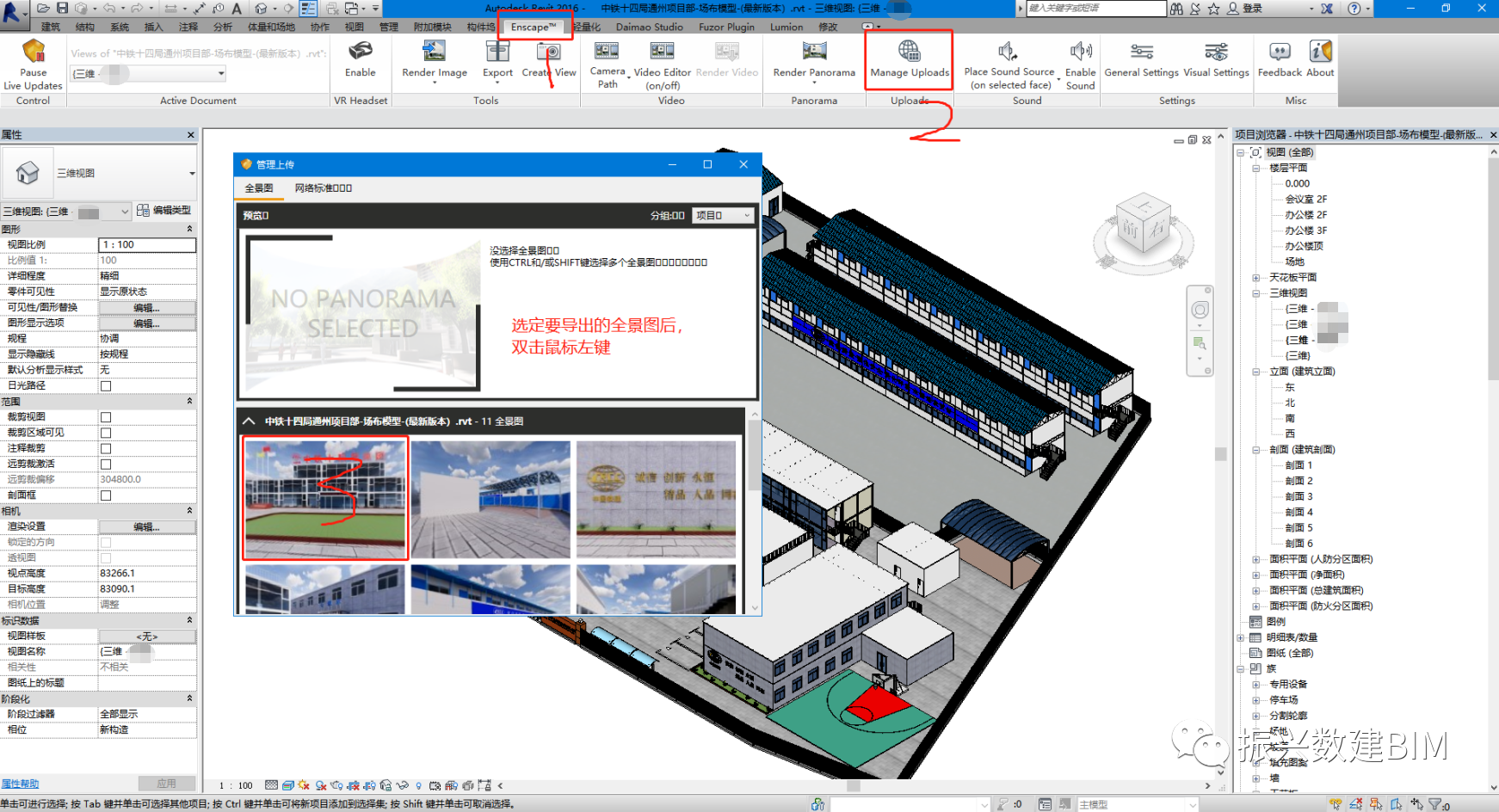Collapse the panorama list header chevron

point(249,421)
